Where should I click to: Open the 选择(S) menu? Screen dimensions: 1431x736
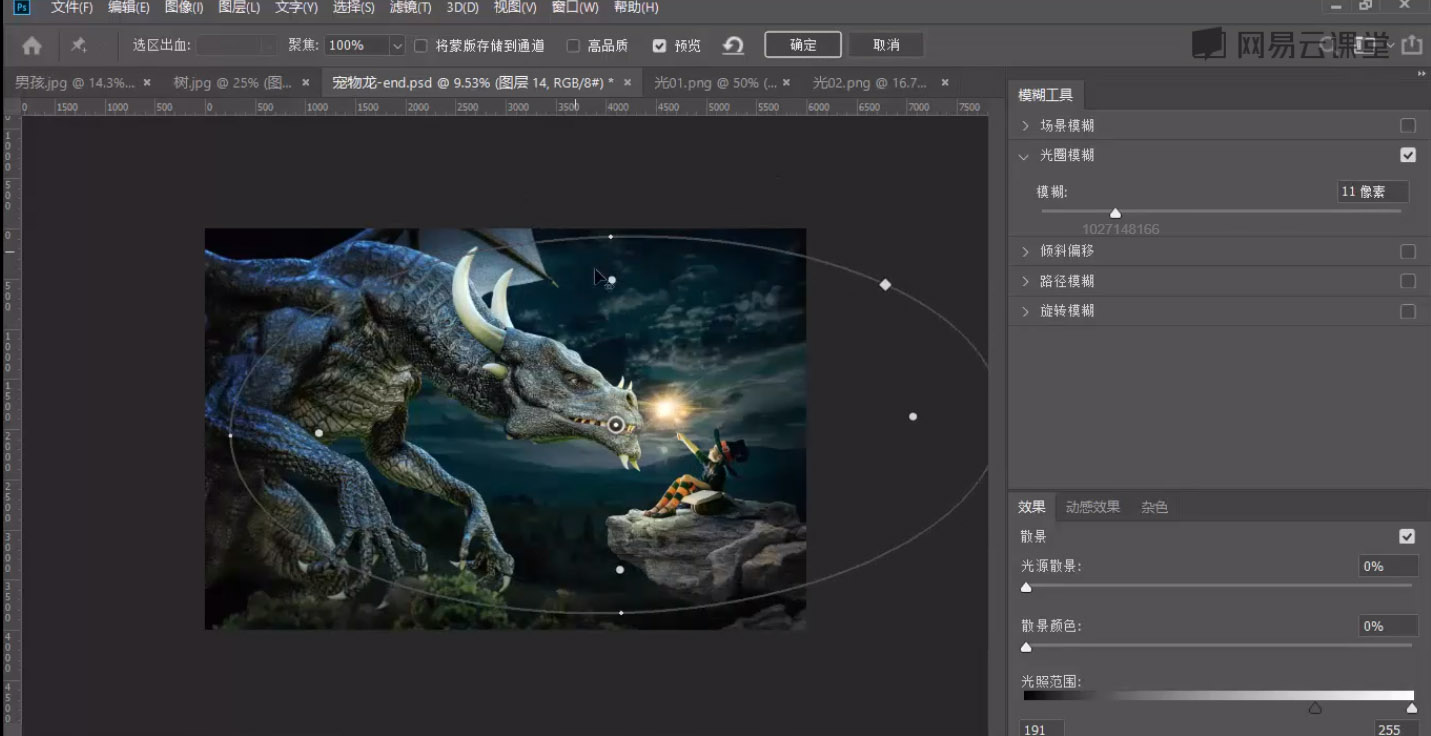point(353,8)
